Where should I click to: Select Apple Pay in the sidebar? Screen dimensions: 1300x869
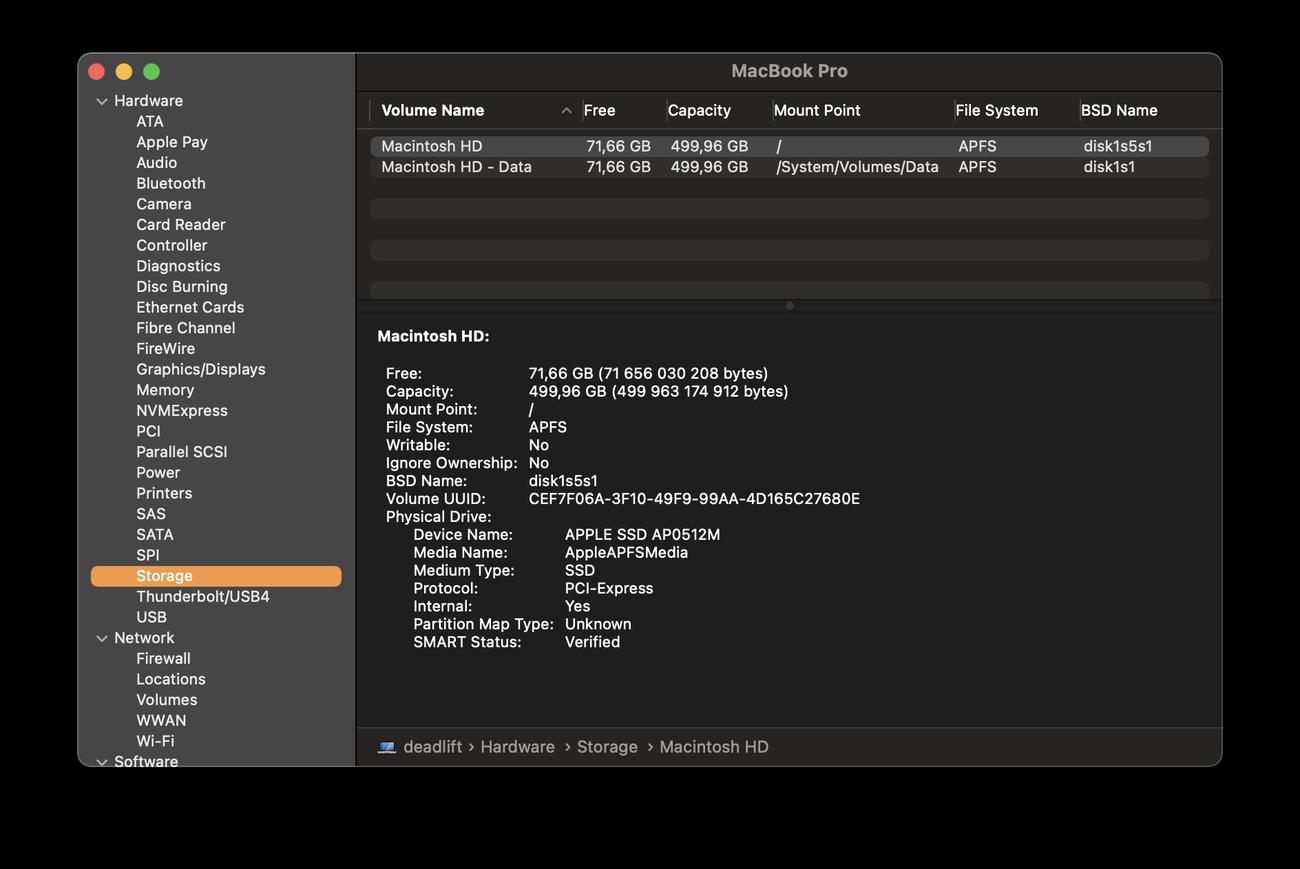(x=172, y=142)
